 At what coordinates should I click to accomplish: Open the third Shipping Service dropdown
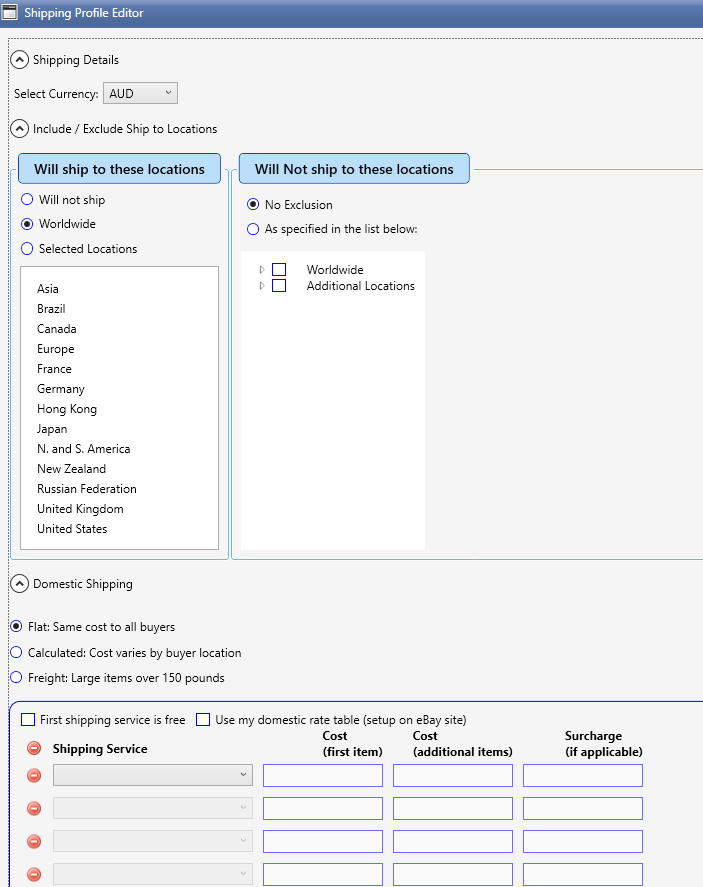click(153, 841)
